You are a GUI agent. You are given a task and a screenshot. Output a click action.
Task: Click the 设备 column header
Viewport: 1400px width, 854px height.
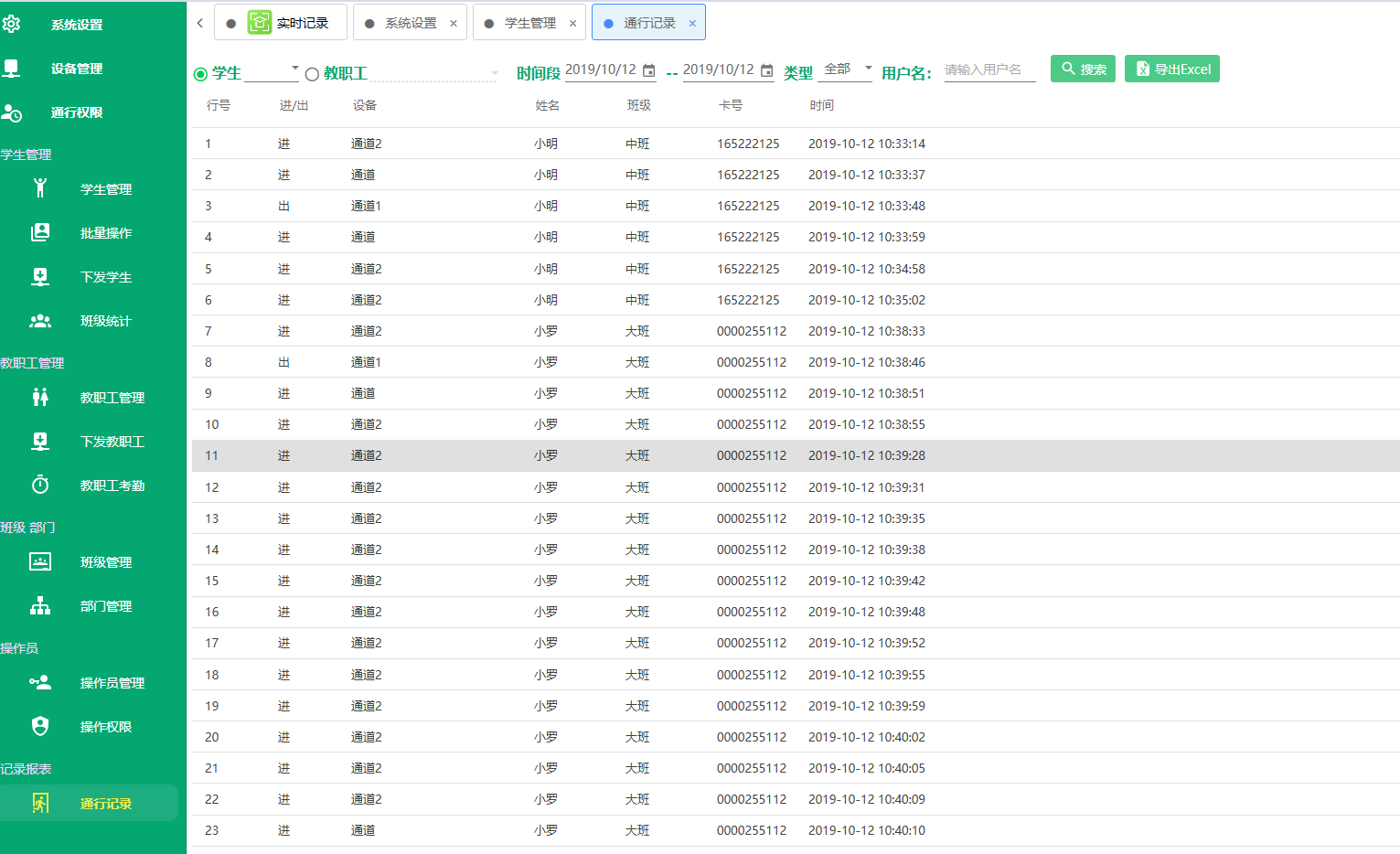pyautogui.click(x=365, y=105)
